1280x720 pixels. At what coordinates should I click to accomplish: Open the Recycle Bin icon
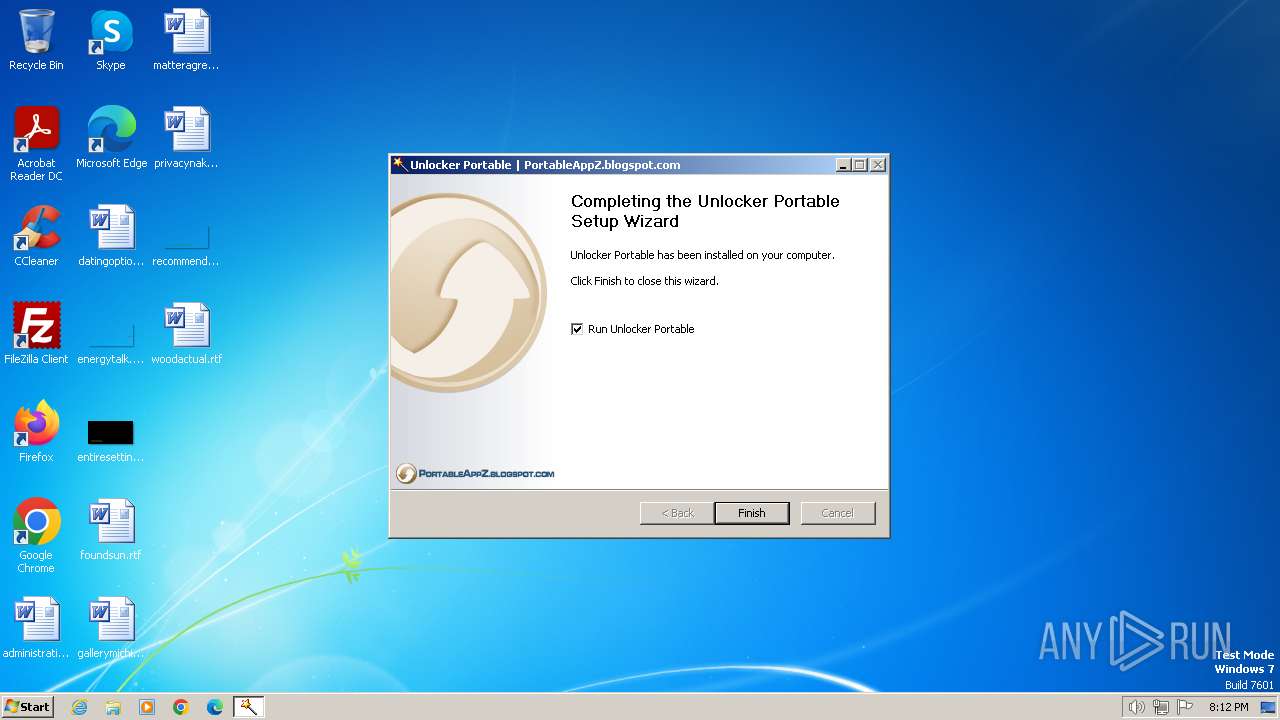pyautogui.click(x=36, y=40)
